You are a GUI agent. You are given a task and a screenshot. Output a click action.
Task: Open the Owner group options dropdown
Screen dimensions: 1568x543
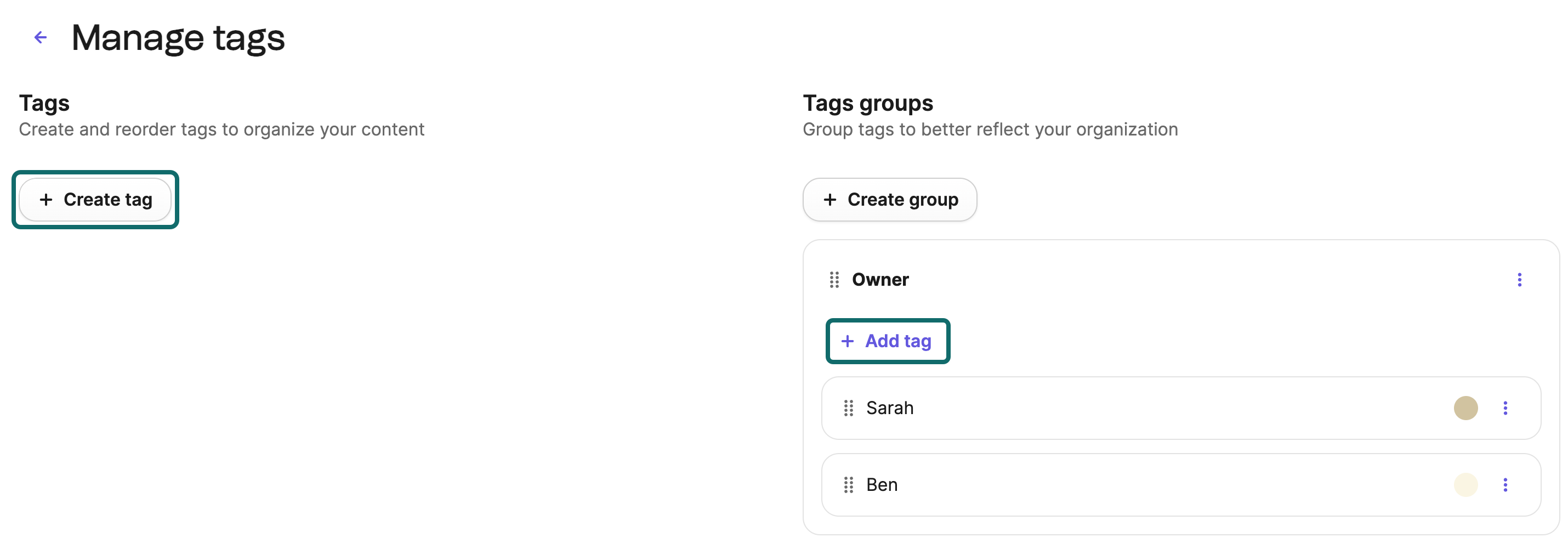click(x=1520, y=279)
